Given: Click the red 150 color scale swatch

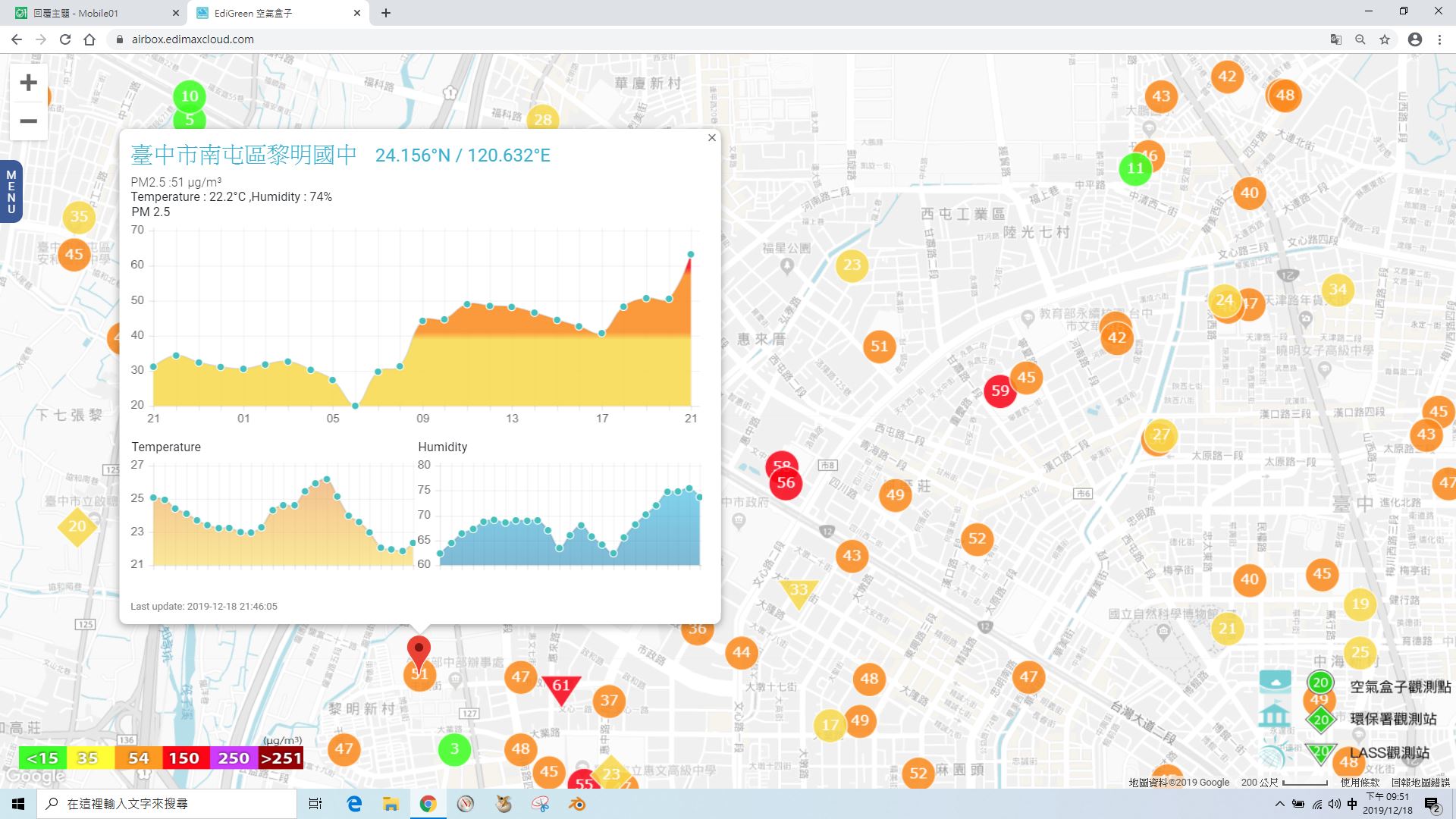Looking at the screenshot, I should pyautogui.click(x=185, y=758).
